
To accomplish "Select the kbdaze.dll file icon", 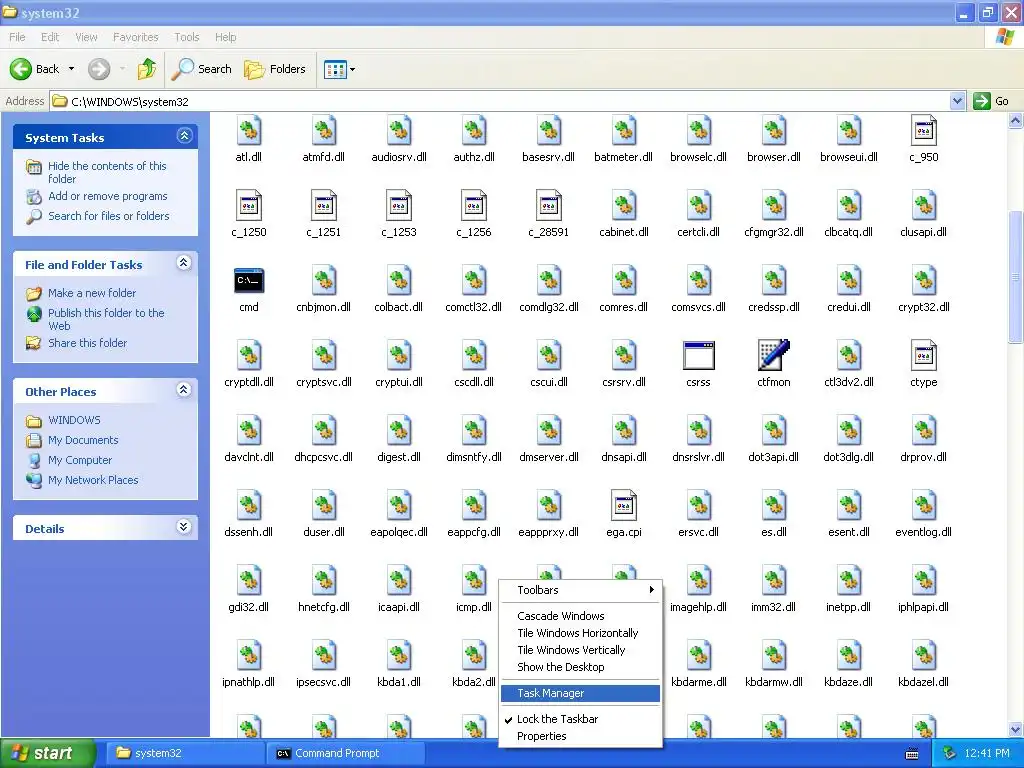I will pyautogui.click(x=848, y=656).
